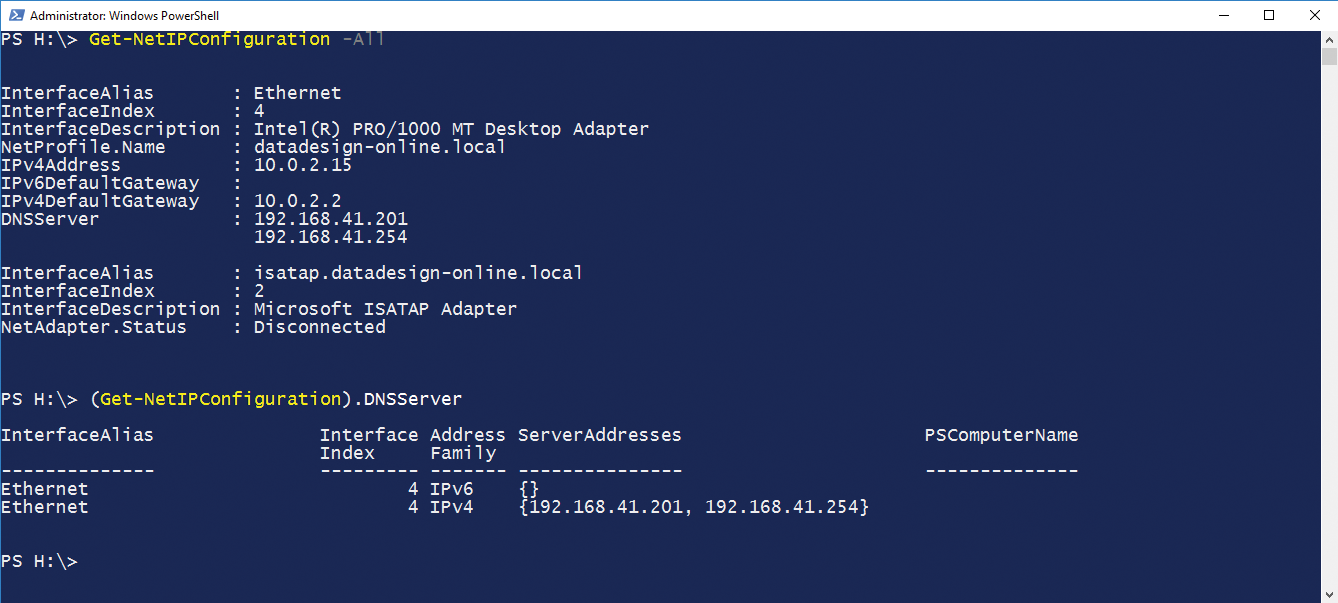This screenshot has width=1338, height=603.
Task: Click the scrollbar up arrow
Action: (1329, 39)
